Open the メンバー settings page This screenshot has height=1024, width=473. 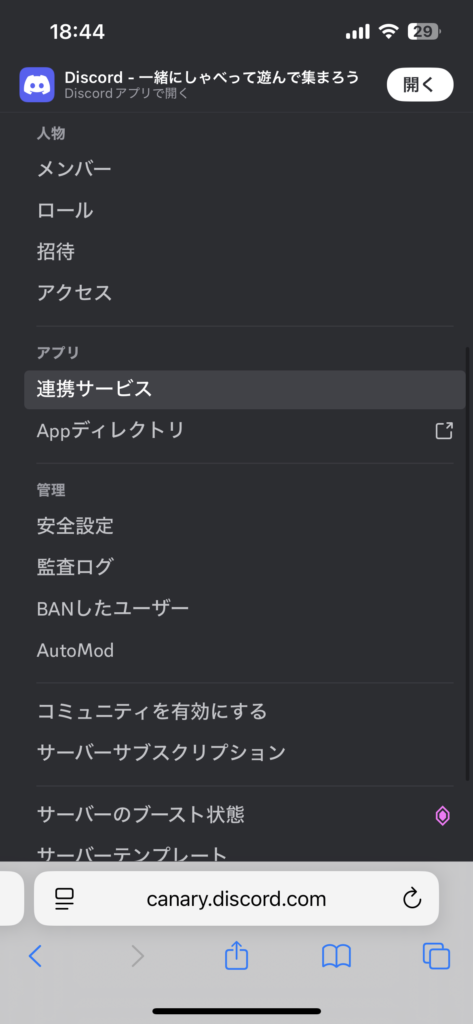coord(244,170)
